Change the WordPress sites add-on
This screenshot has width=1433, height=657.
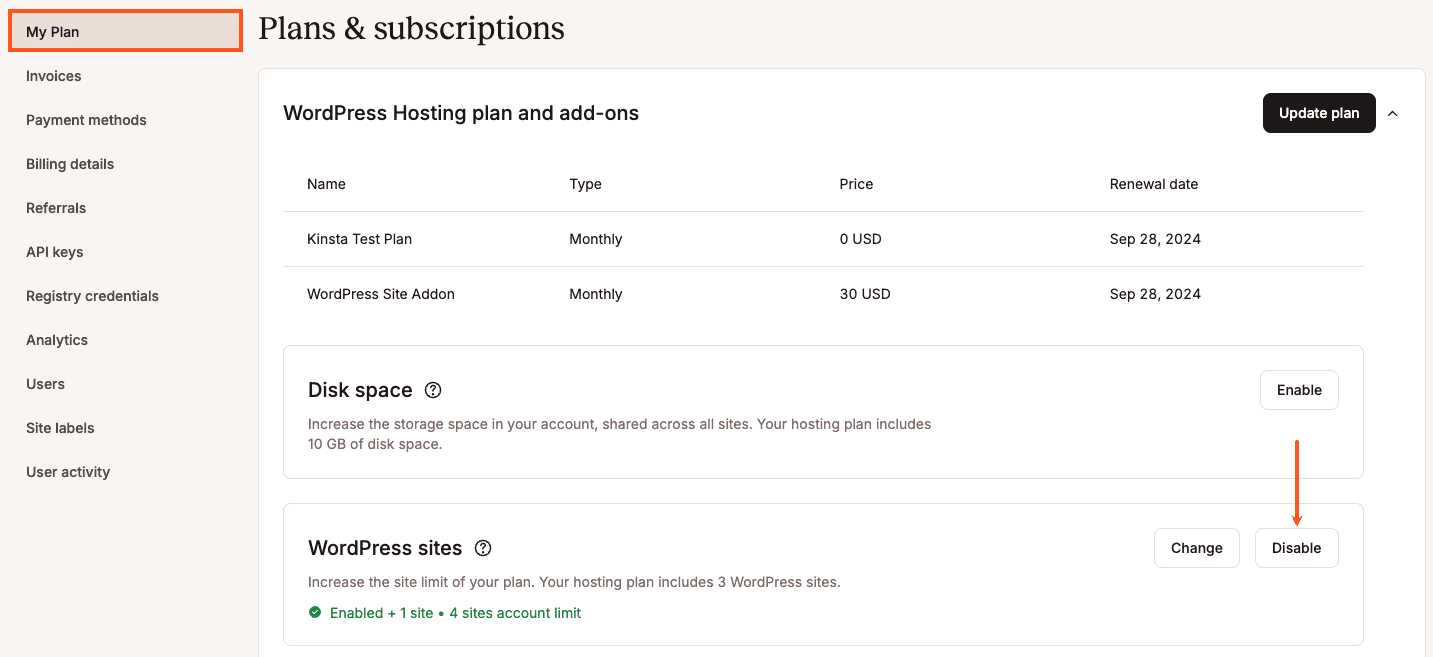pos(1196,548)
